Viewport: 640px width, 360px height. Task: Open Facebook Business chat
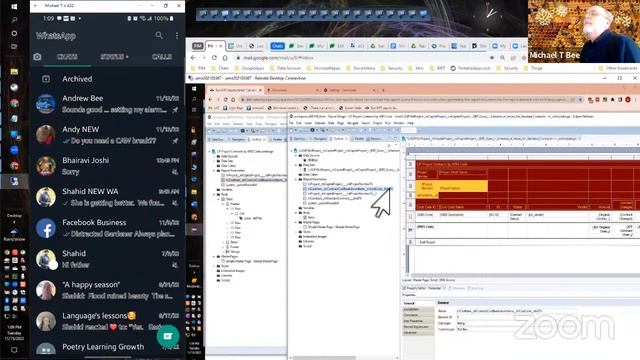tap(107, 228)
